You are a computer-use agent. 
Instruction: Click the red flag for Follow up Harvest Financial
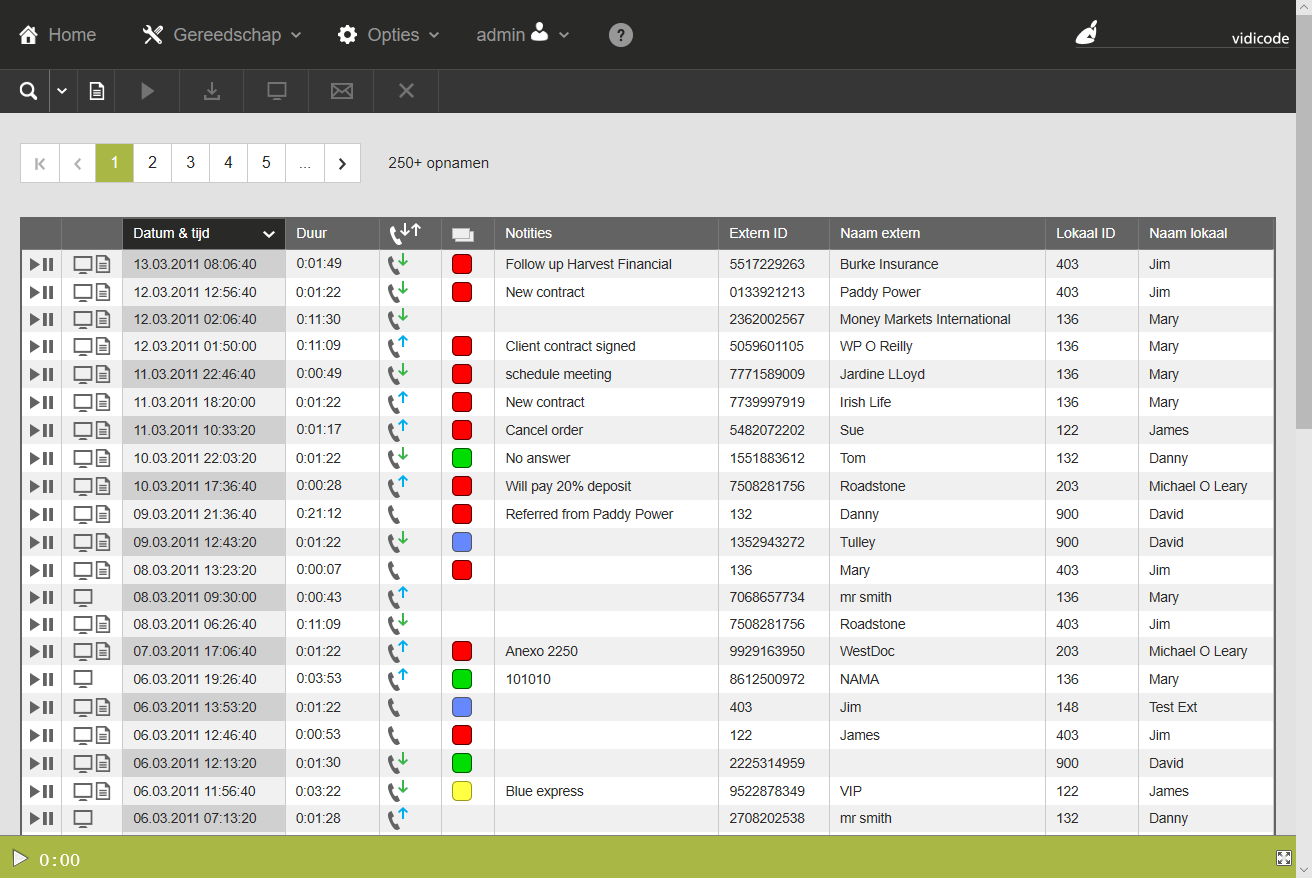[x=462, y=264]
